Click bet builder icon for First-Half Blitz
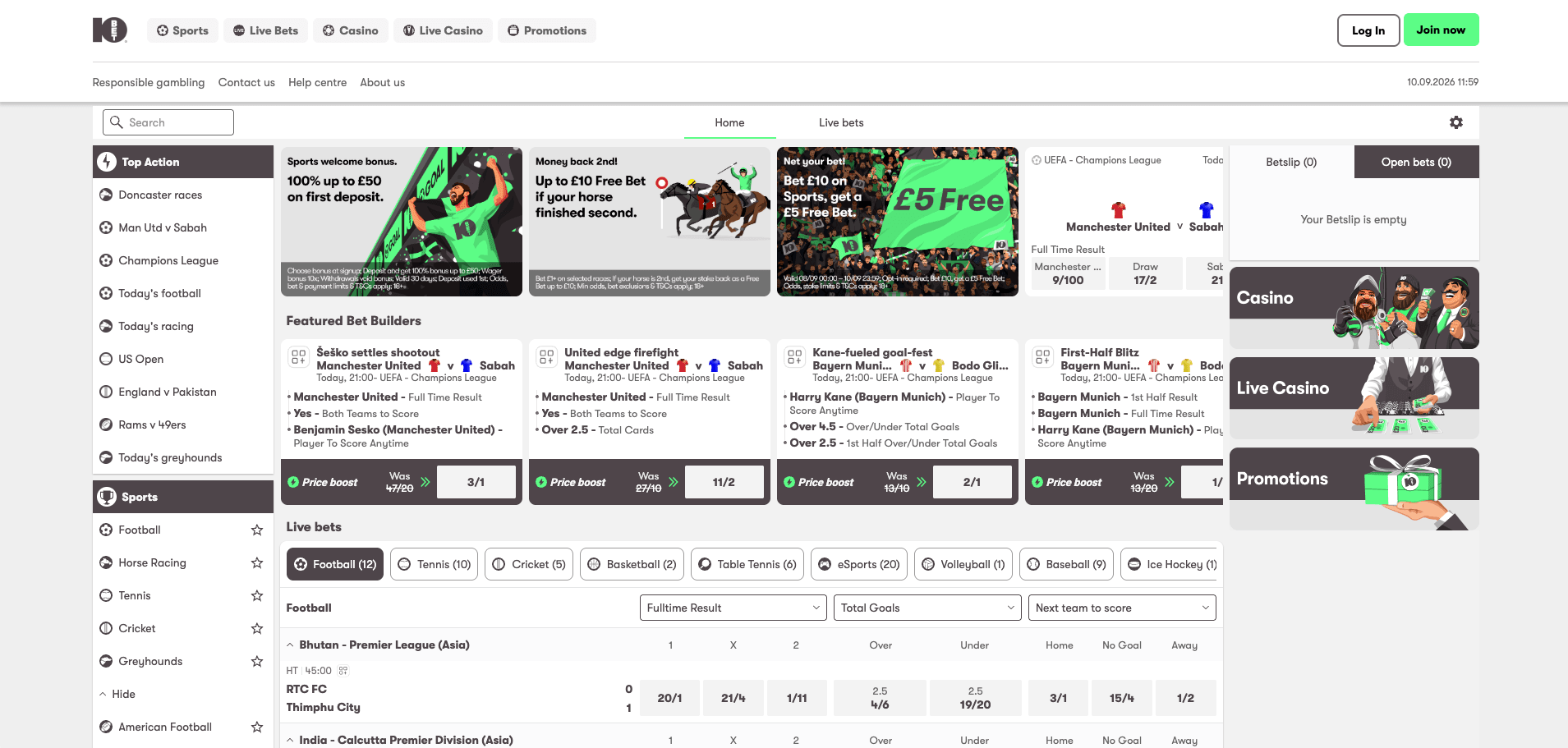 click(1042, 357)
